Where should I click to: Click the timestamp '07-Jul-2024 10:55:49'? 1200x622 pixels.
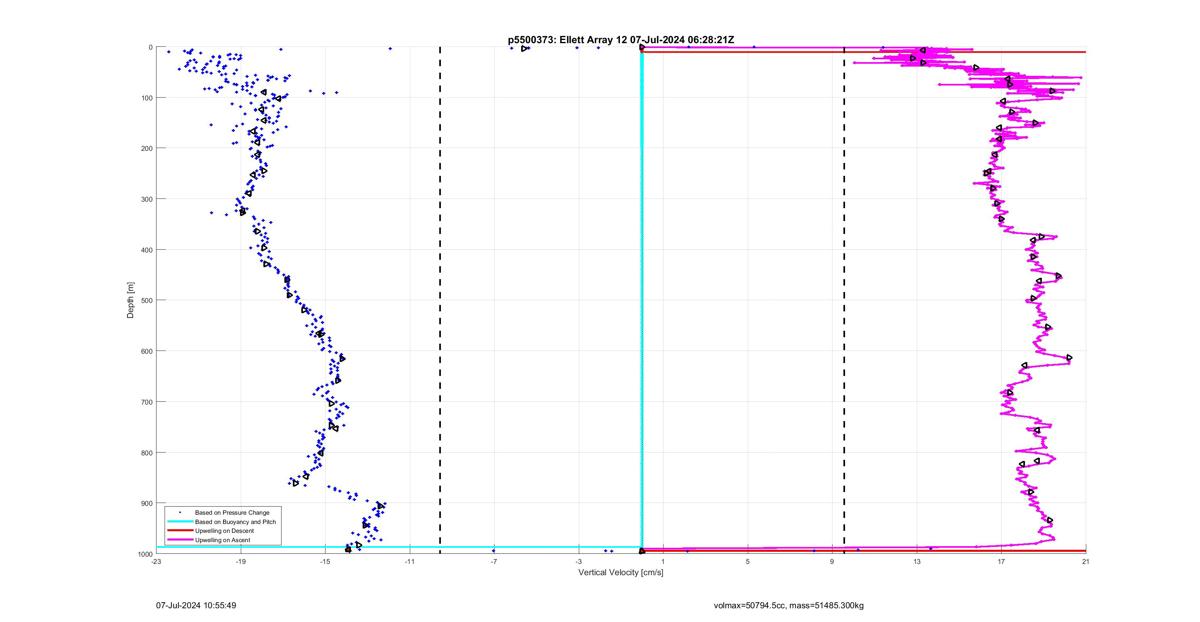(196, 606)
